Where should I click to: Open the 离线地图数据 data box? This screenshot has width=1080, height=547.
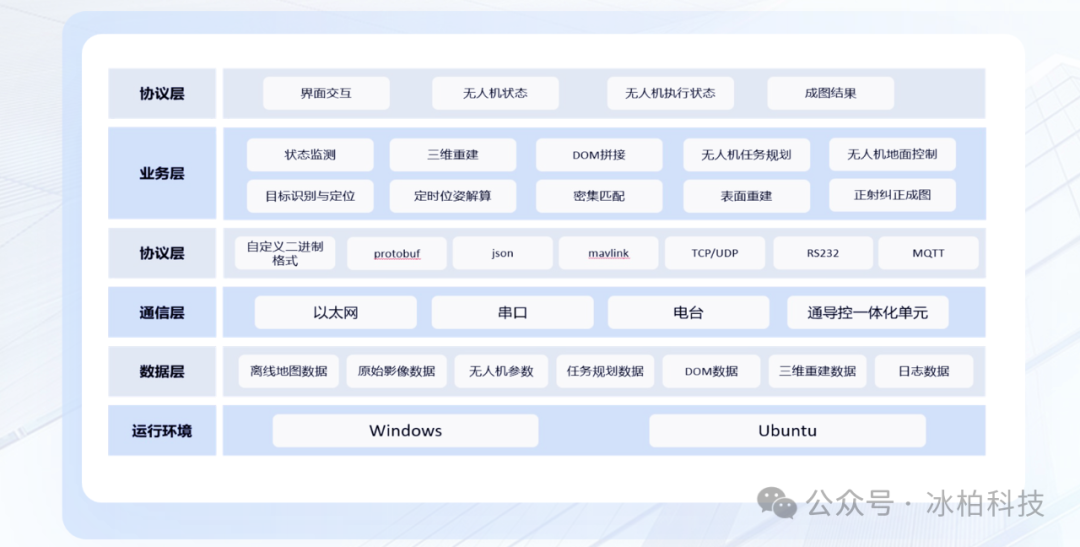click(x=289, y=371)
